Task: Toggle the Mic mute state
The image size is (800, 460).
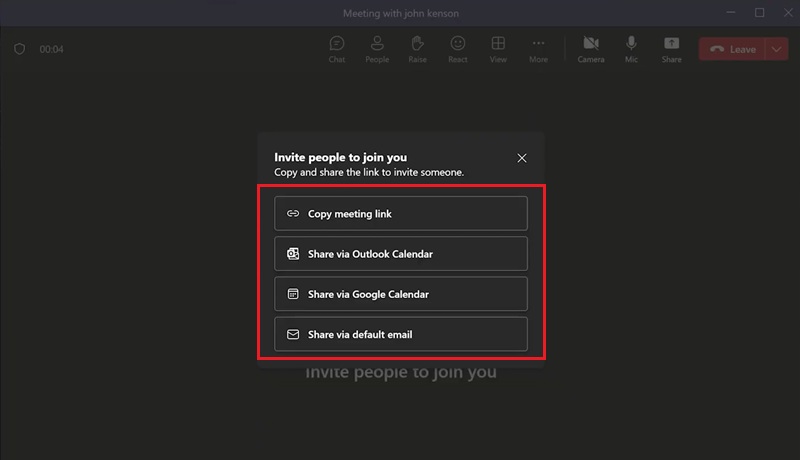Action: 631,48
